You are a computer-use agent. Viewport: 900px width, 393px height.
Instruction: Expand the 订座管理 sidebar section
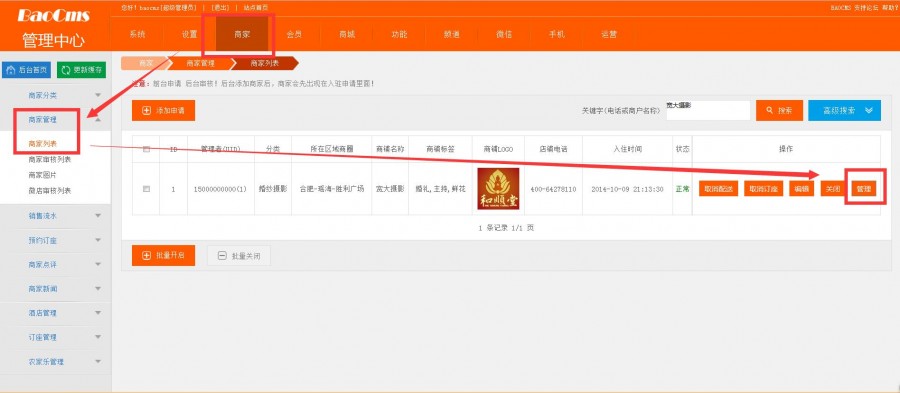55,337
